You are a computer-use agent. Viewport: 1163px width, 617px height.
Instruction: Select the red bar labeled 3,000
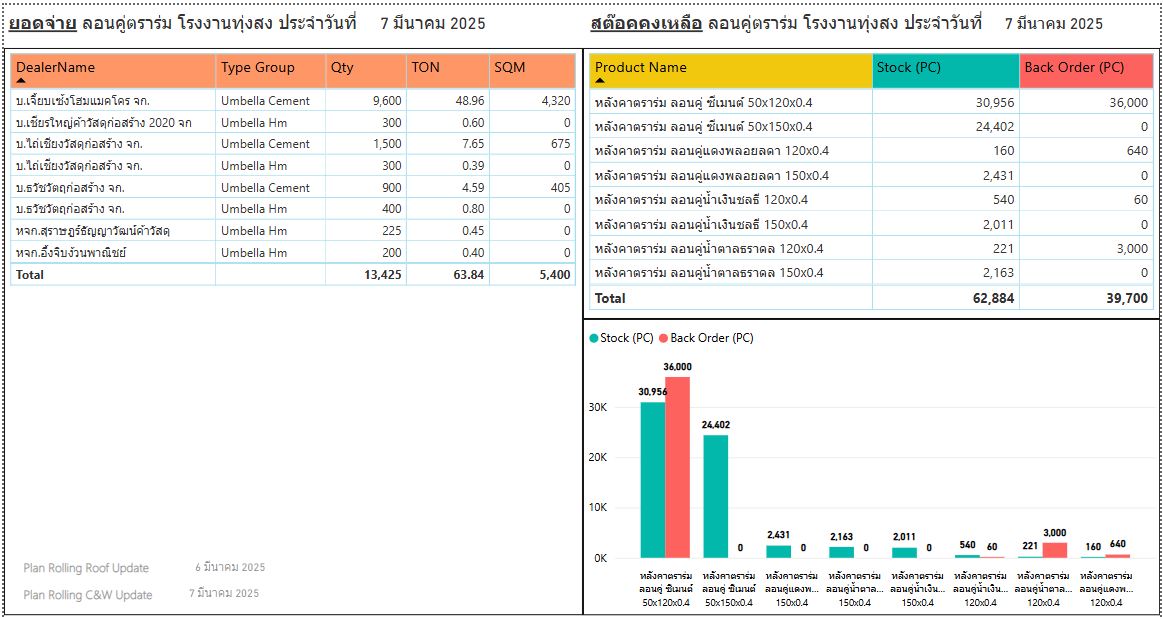click(1055, 550)
